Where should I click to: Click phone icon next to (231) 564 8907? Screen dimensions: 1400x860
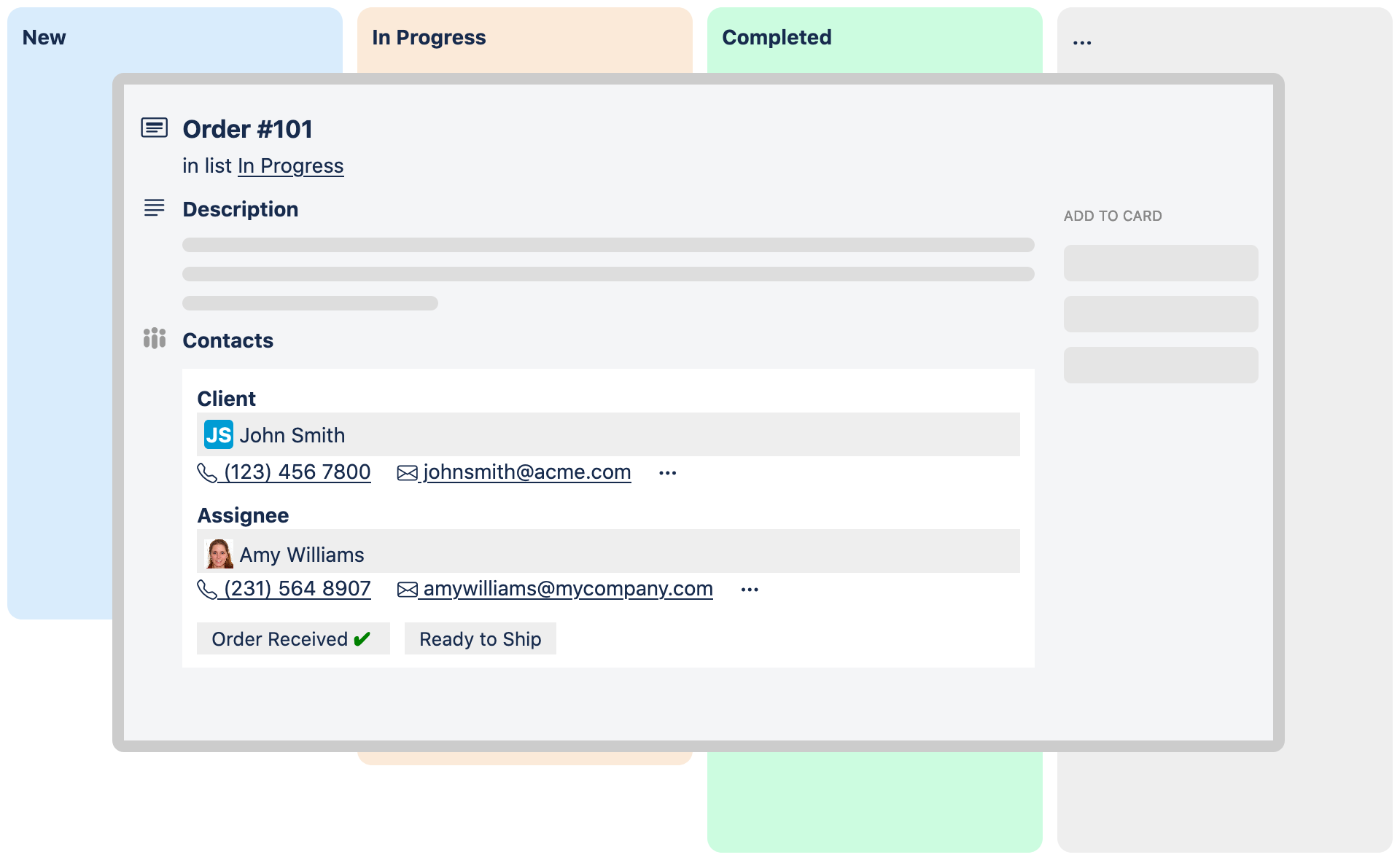coord(207,590)
